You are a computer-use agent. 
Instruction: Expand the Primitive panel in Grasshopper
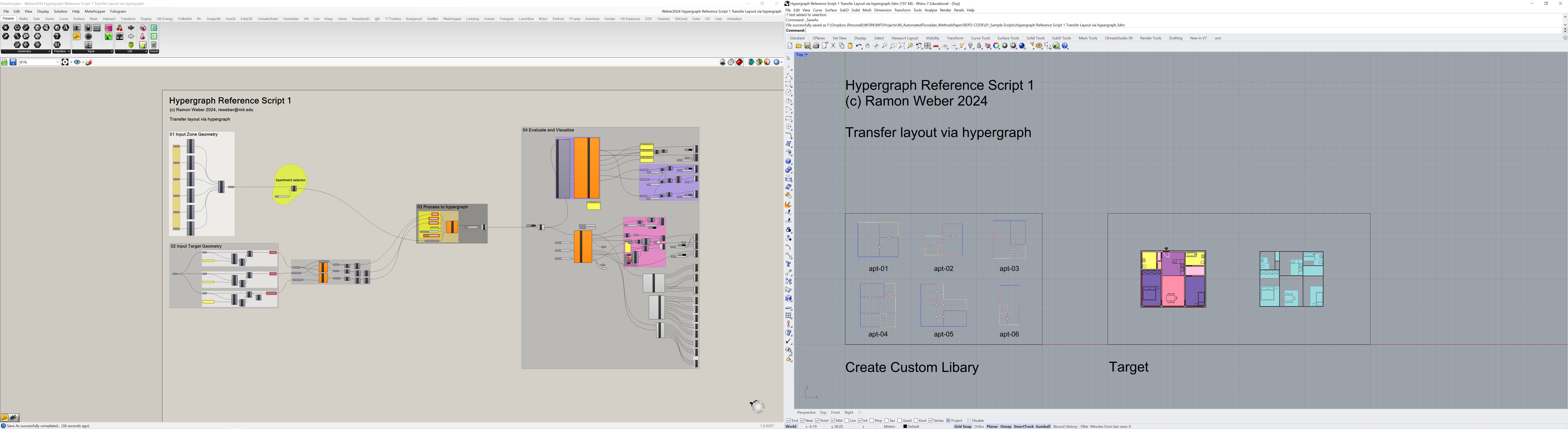69,52
